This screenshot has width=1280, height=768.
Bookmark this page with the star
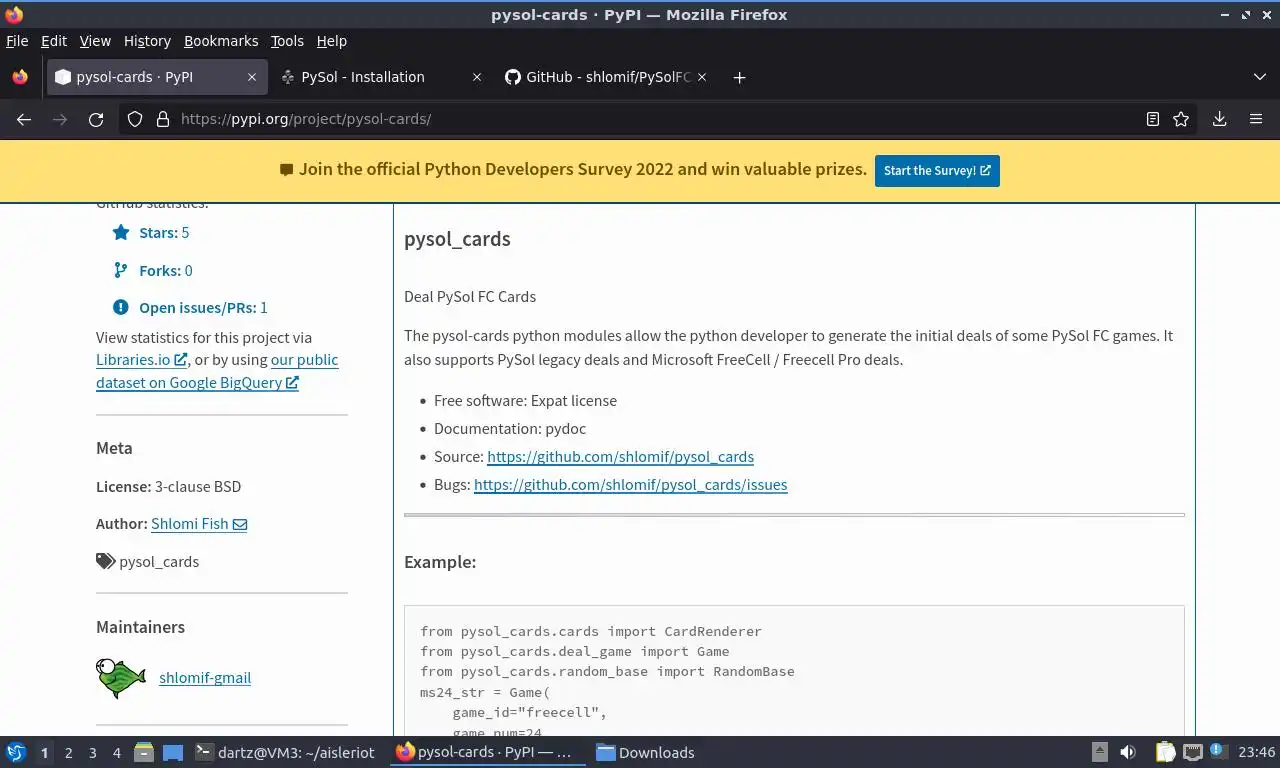[x=1181, y=119]
